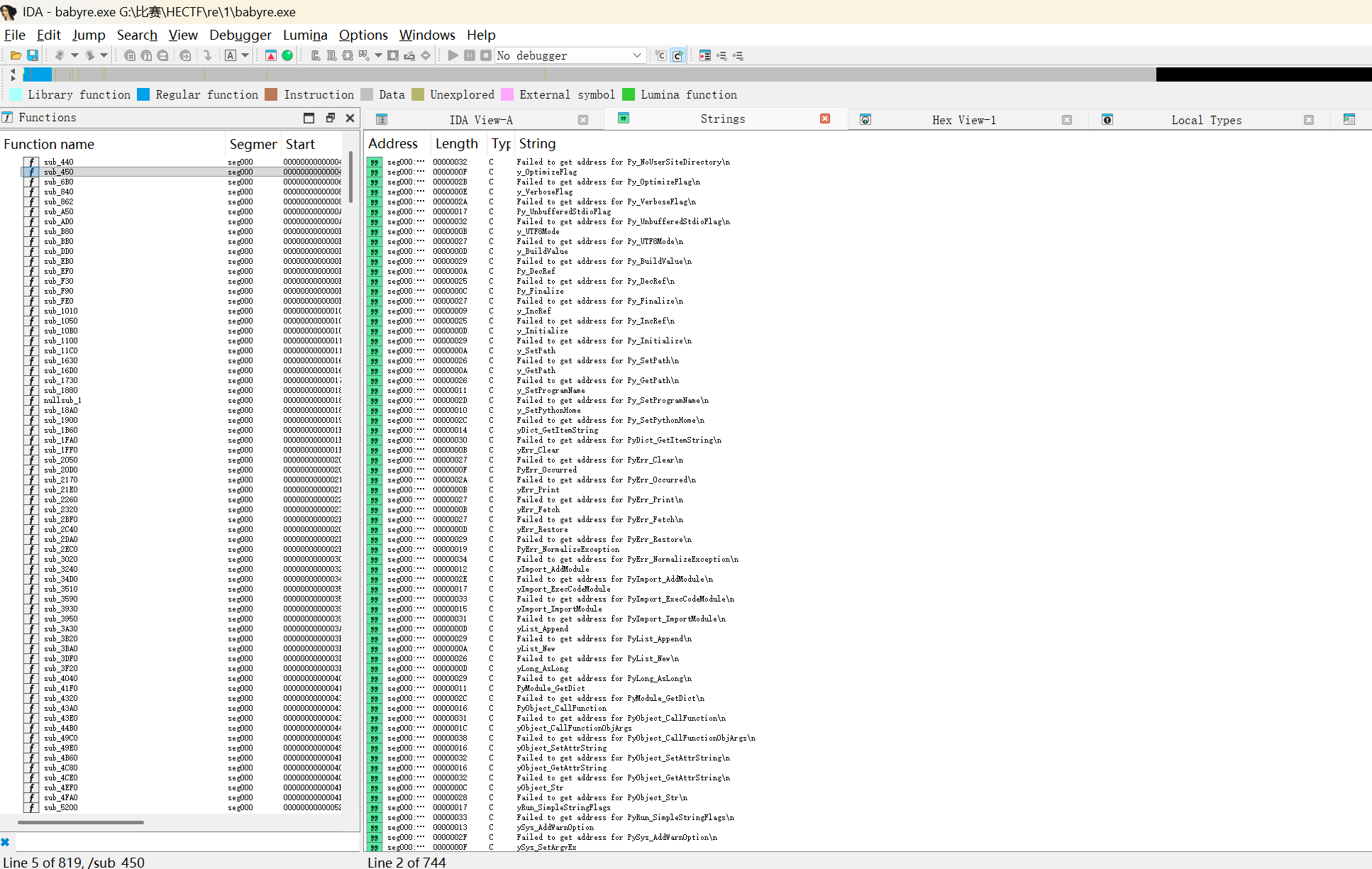Click the navigate back arrow icon
This screenshot has width=1372, height=869.
[x=60, y=55]
